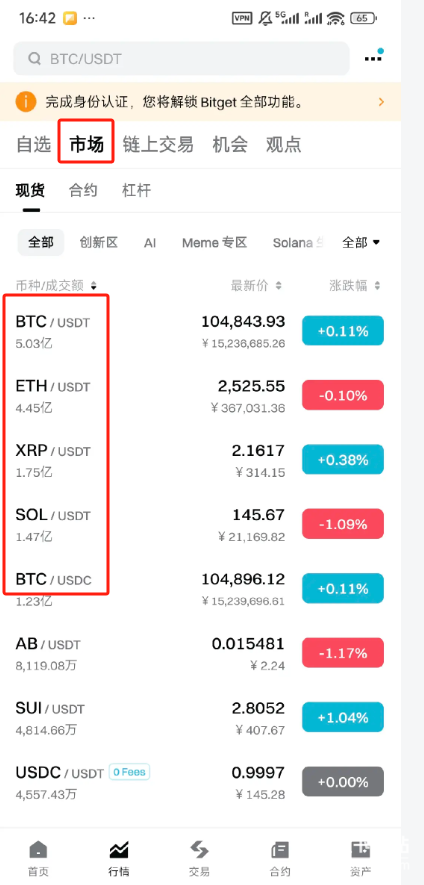Screen dimensions: 424x885
Task: Open the Markets chart icon in bottom bar
Action: click(119, 849)
